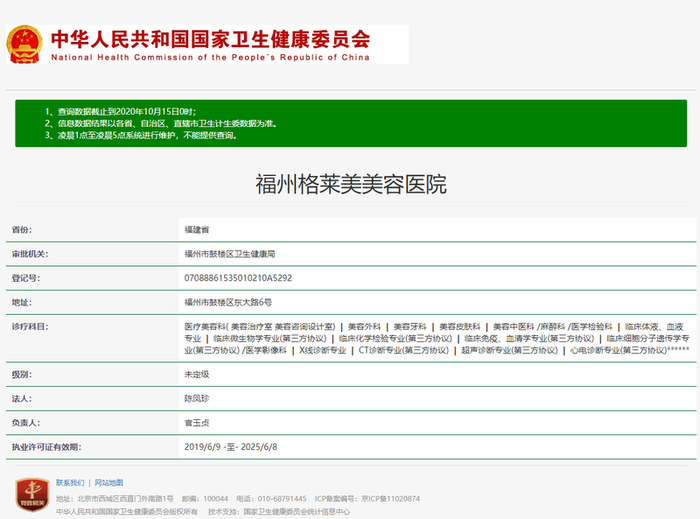
Task: Click the national emblem logo icon
Action: [24, 44]
